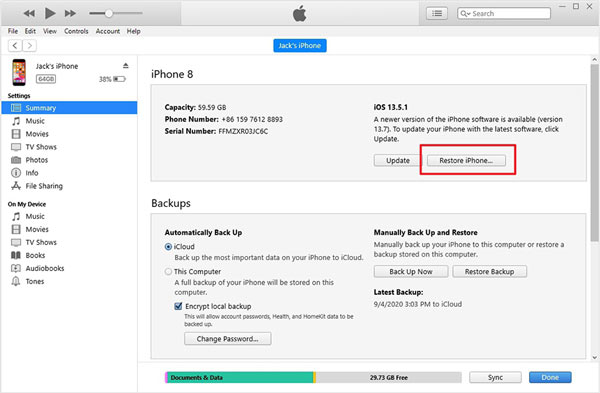Viewport: 600px width, 393px height.
Task: Click the Update button
Action: pos(398,160)
